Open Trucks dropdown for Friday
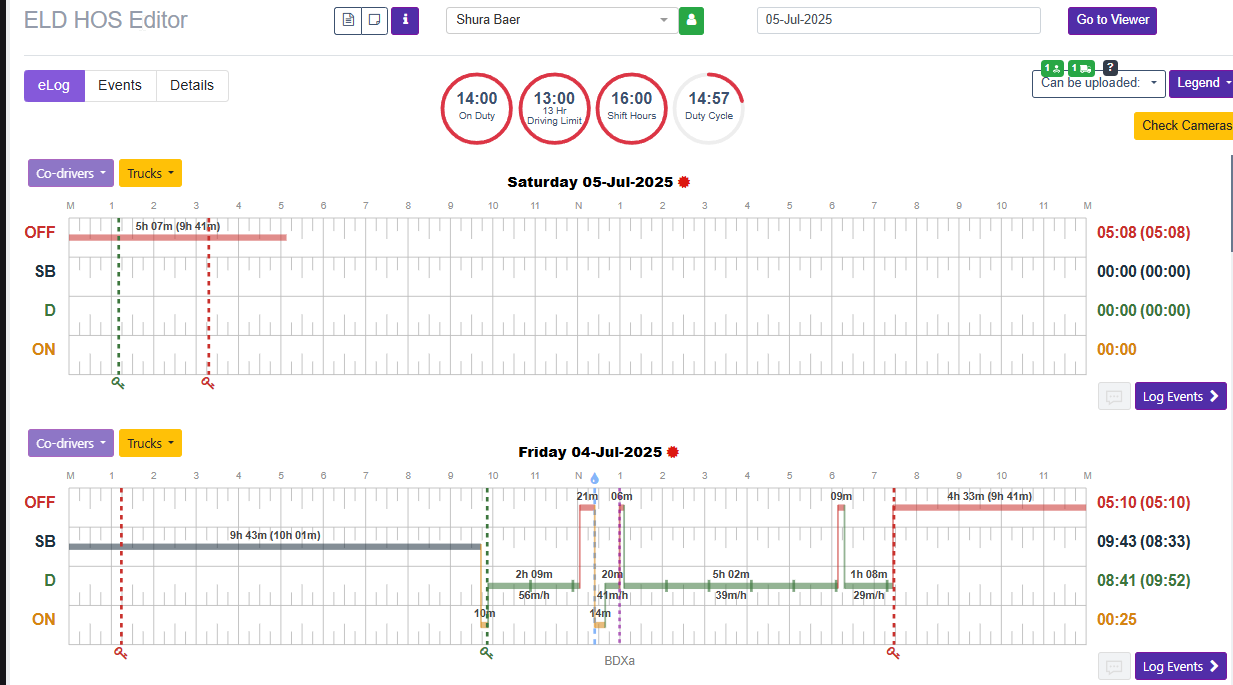 [150, 443]
